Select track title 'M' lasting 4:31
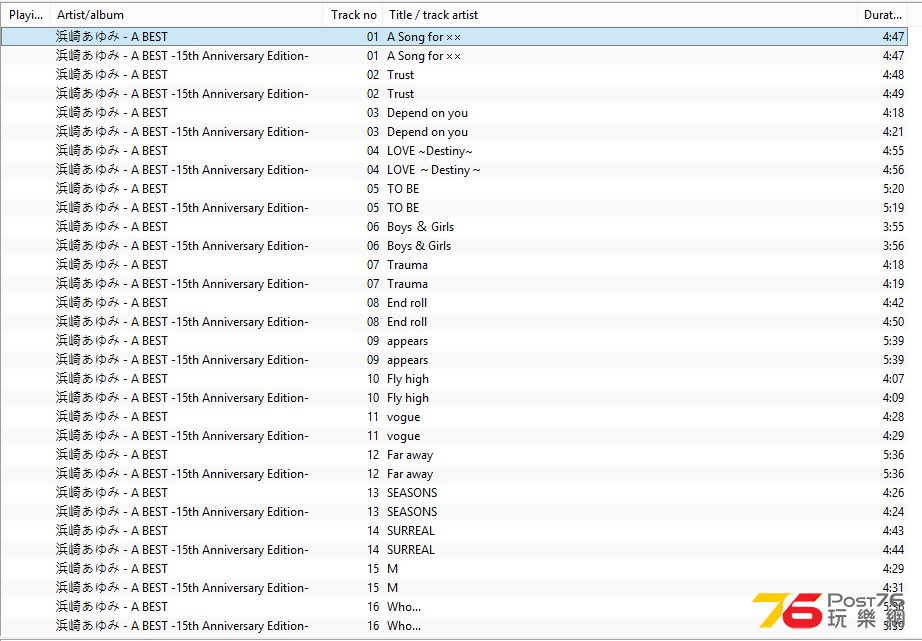 393,588
